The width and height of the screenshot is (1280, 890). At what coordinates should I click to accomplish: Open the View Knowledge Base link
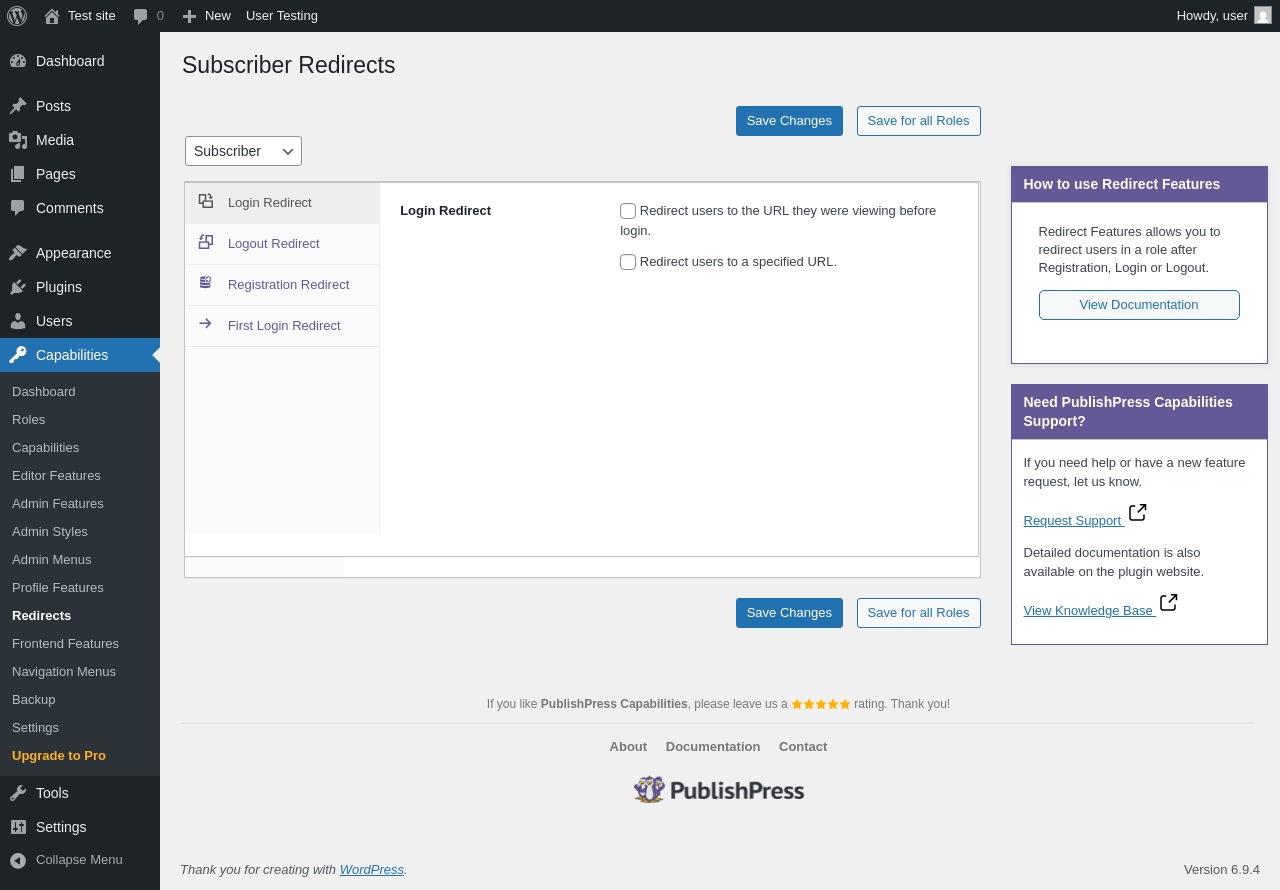(x=1088, y=611)
